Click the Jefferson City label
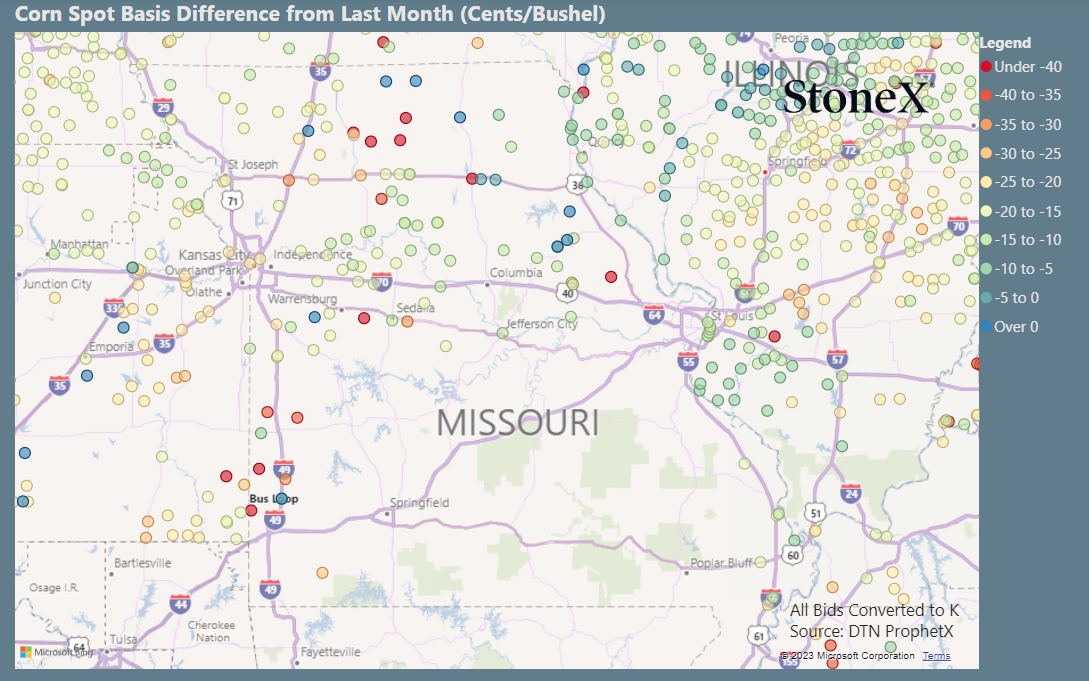The image size is (1089, 681). click(x=542, y=323)
